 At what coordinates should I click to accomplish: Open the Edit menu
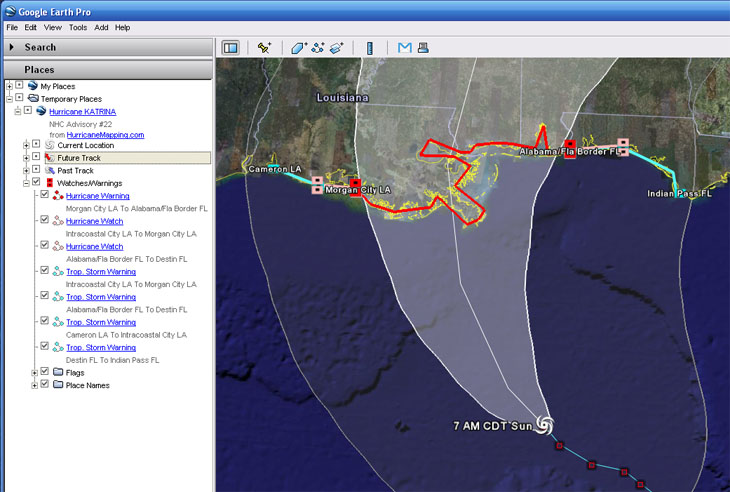[31, 27]
